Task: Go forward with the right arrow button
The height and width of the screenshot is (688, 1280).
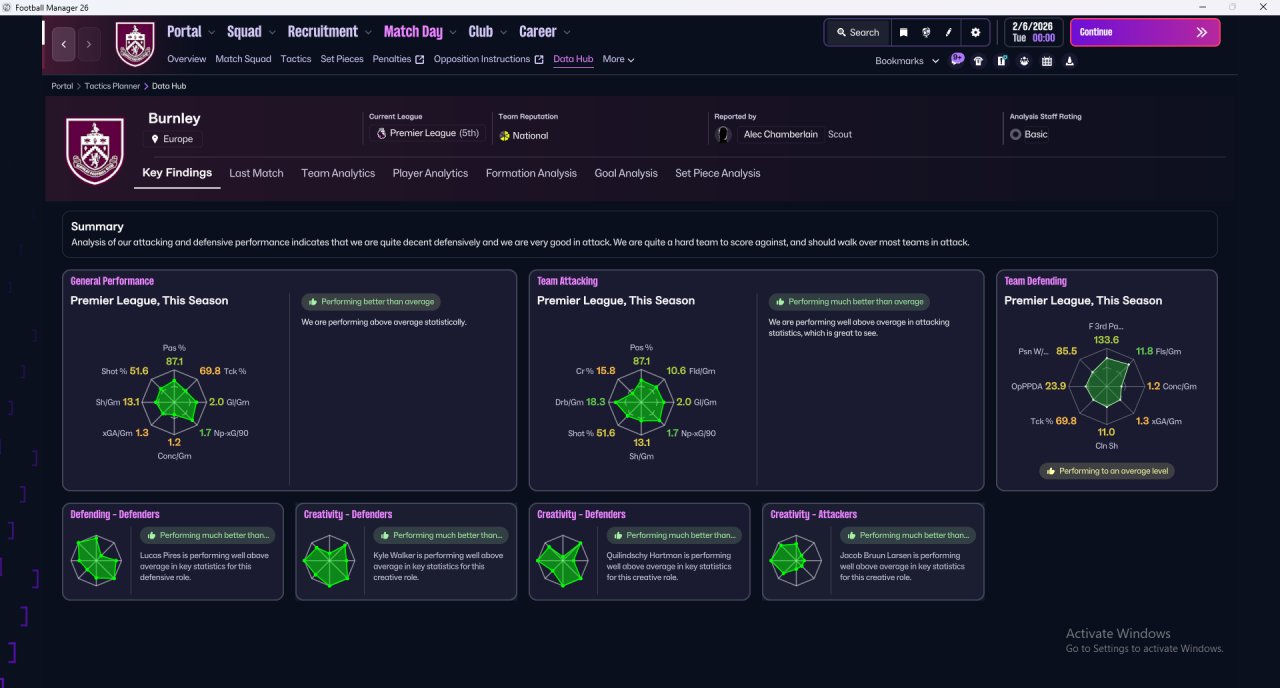Action: [89, 44]
